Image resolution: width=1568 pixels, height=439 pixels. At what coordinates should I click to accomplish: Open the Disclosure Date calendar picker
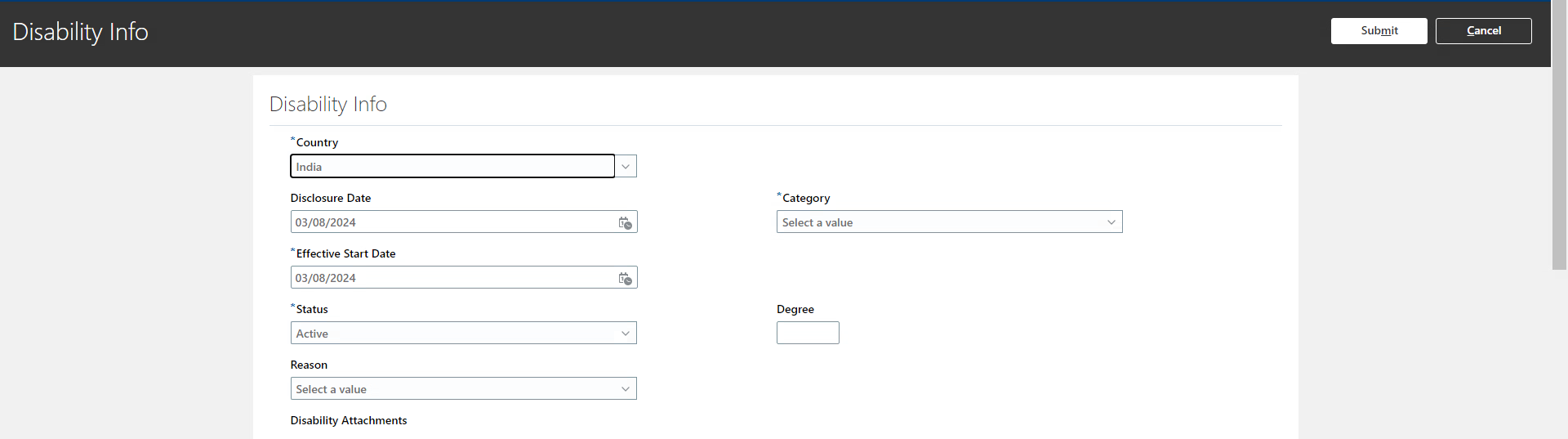pyautogui.click(x=626, y=222)
